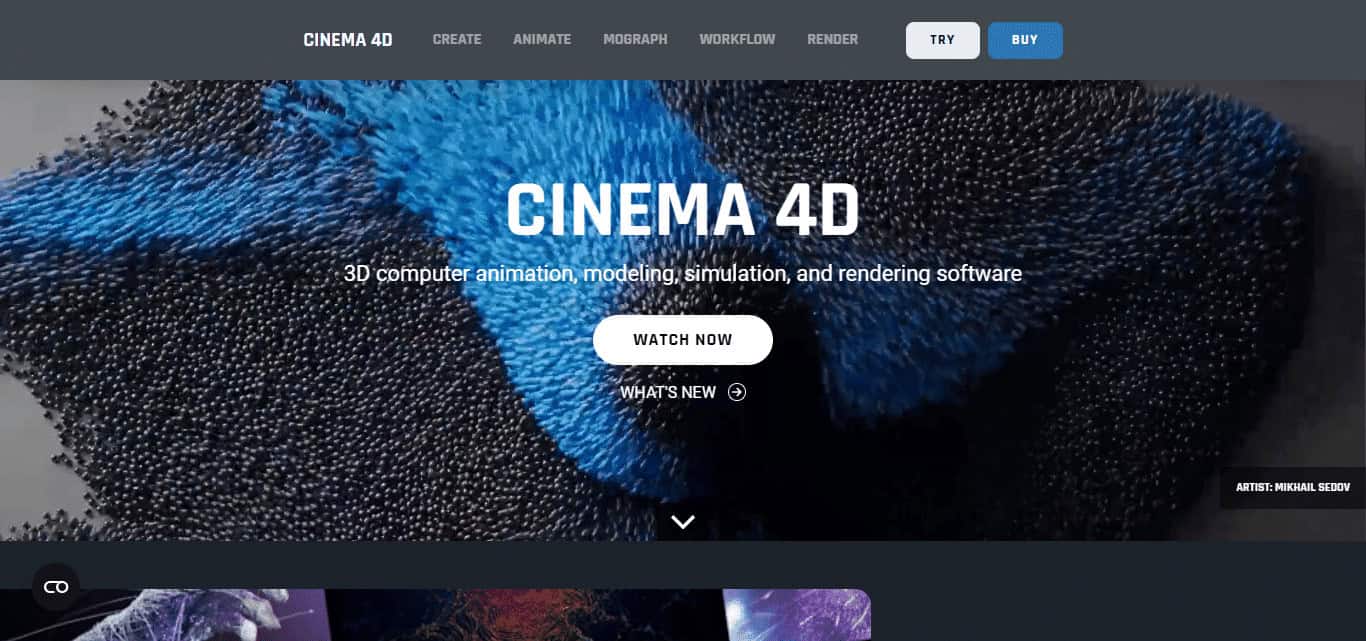Open the Create menu item

[457, 40]
